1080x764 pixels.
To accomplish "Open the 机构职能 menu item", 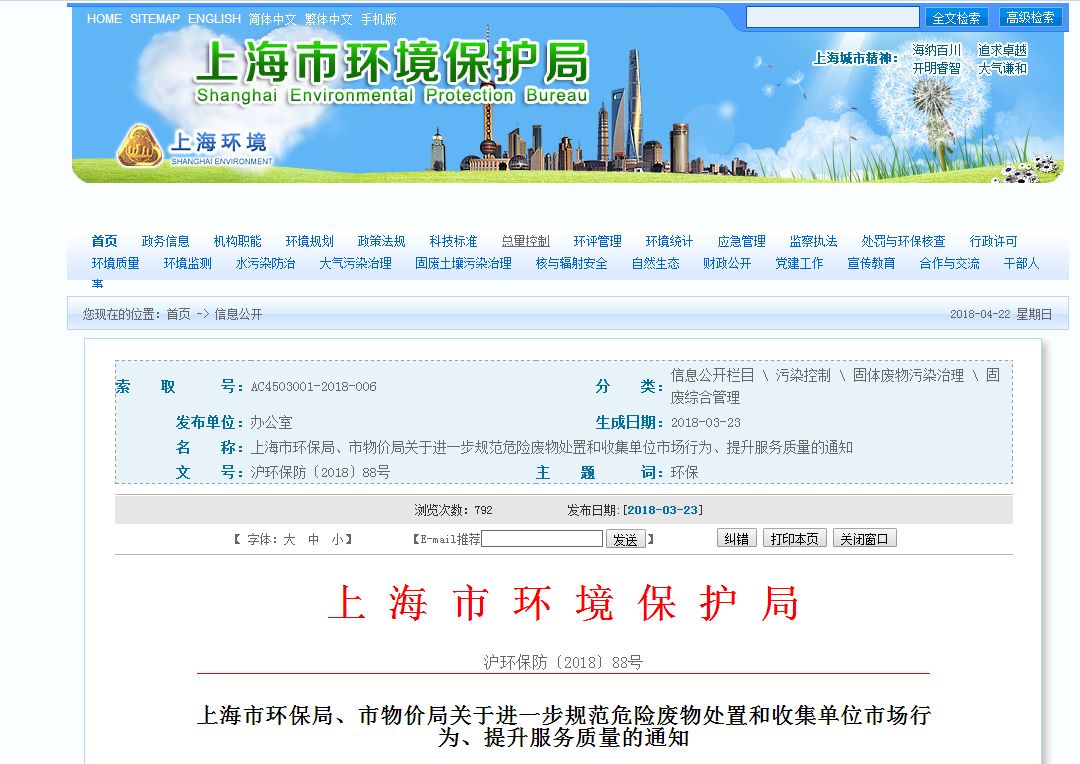I will coord(238,241).
